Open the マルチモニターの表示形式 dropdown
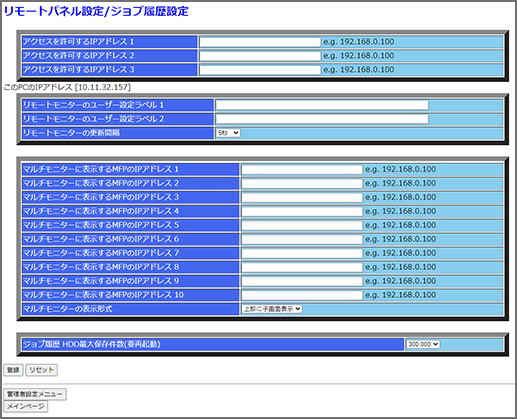This screenshot has height=419, width=517. coord(272,309)
